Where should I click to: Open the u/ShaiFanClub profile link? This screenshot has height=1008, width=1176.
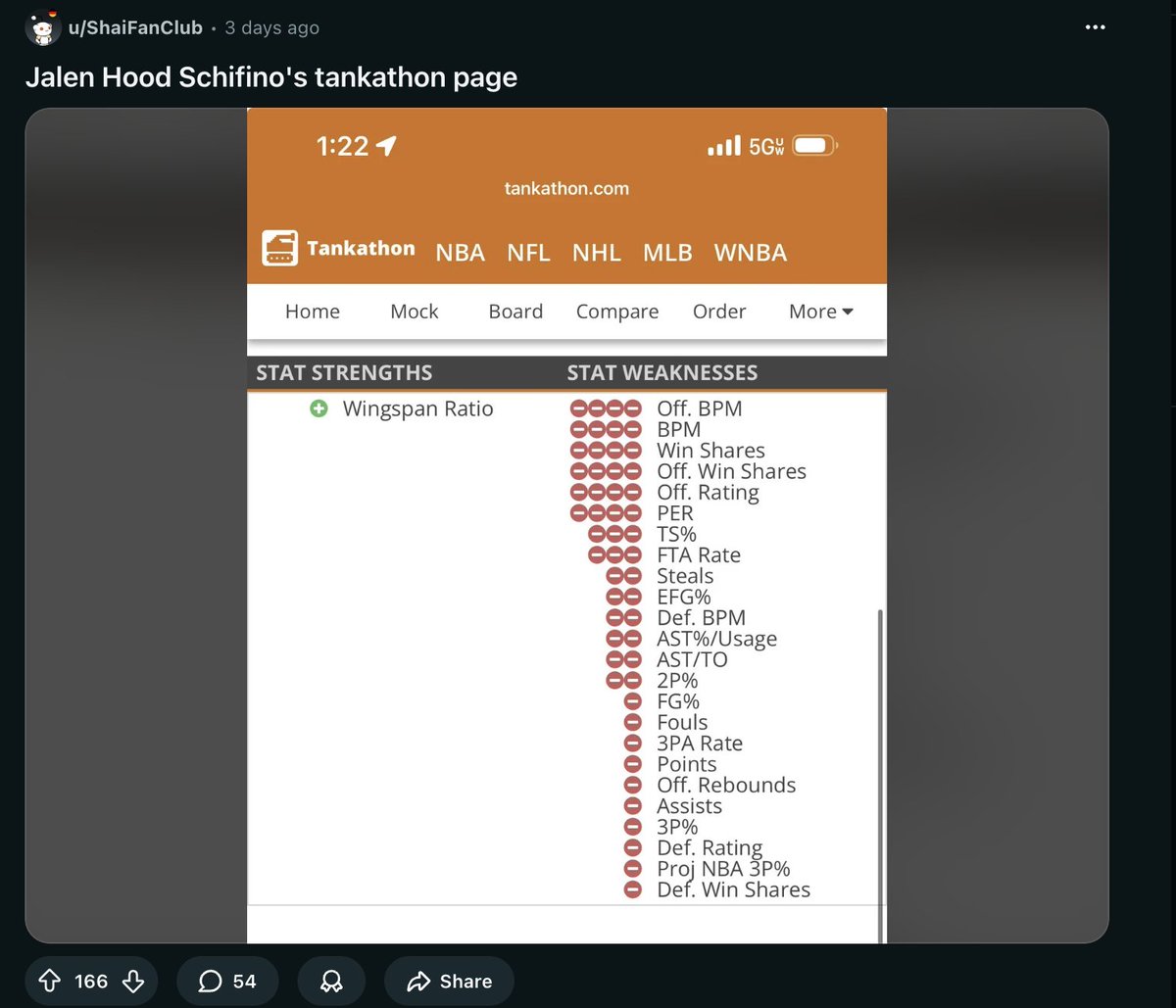[x=135, y=28]
